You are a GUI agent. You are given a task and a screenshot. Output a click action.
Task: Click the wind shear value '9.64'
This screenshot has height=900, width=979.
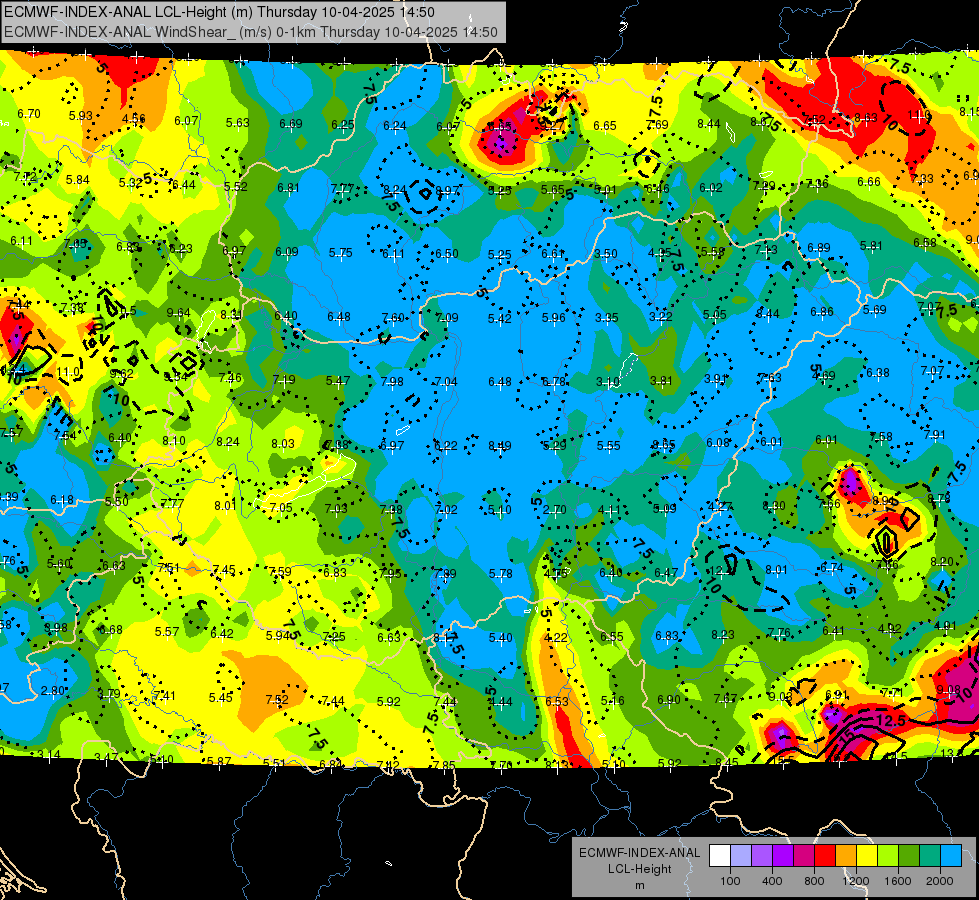(x=179, y=312)
